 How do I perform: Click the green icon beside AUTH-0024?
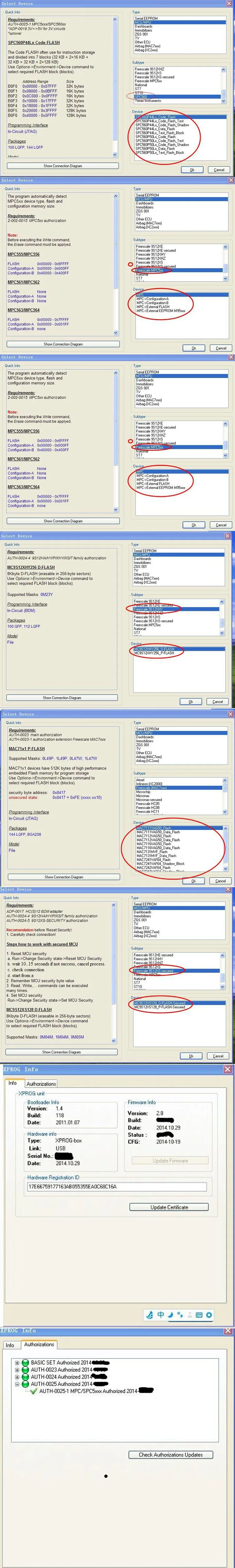coord(26,1377)
